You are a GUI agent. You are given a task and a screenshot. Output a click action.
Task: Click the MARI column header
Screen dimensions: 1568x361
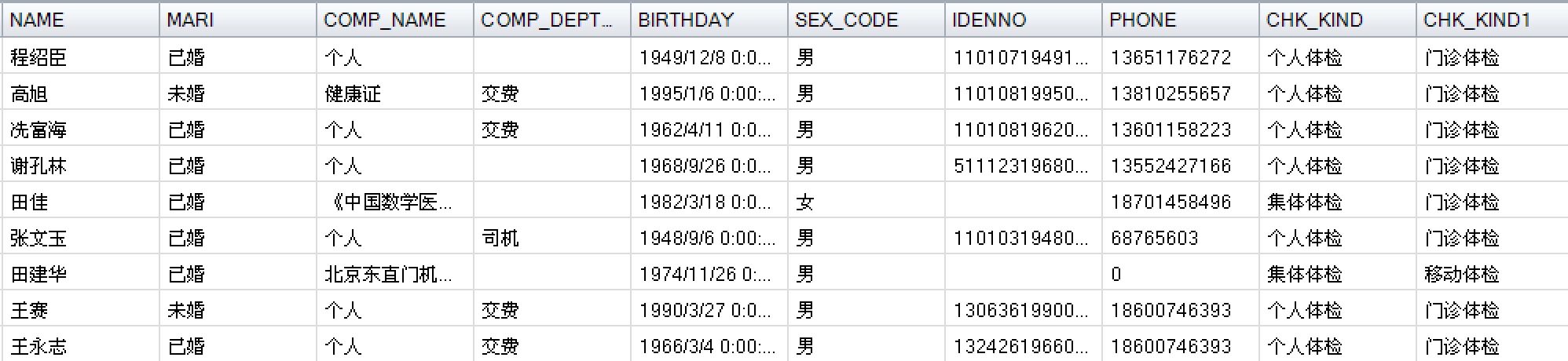237,20
